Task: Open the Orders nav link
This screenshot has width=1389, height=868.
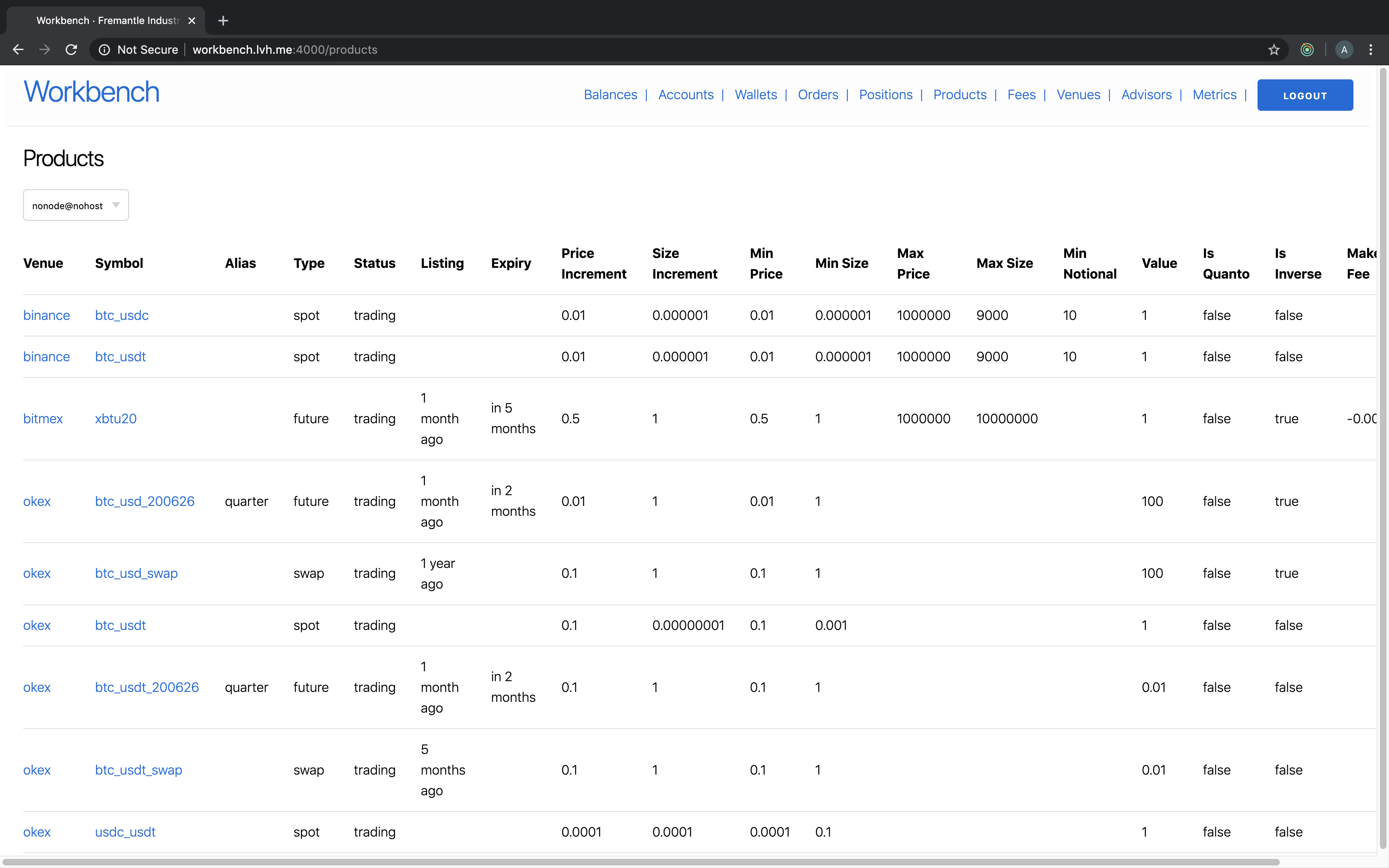Action: [818, 95]
